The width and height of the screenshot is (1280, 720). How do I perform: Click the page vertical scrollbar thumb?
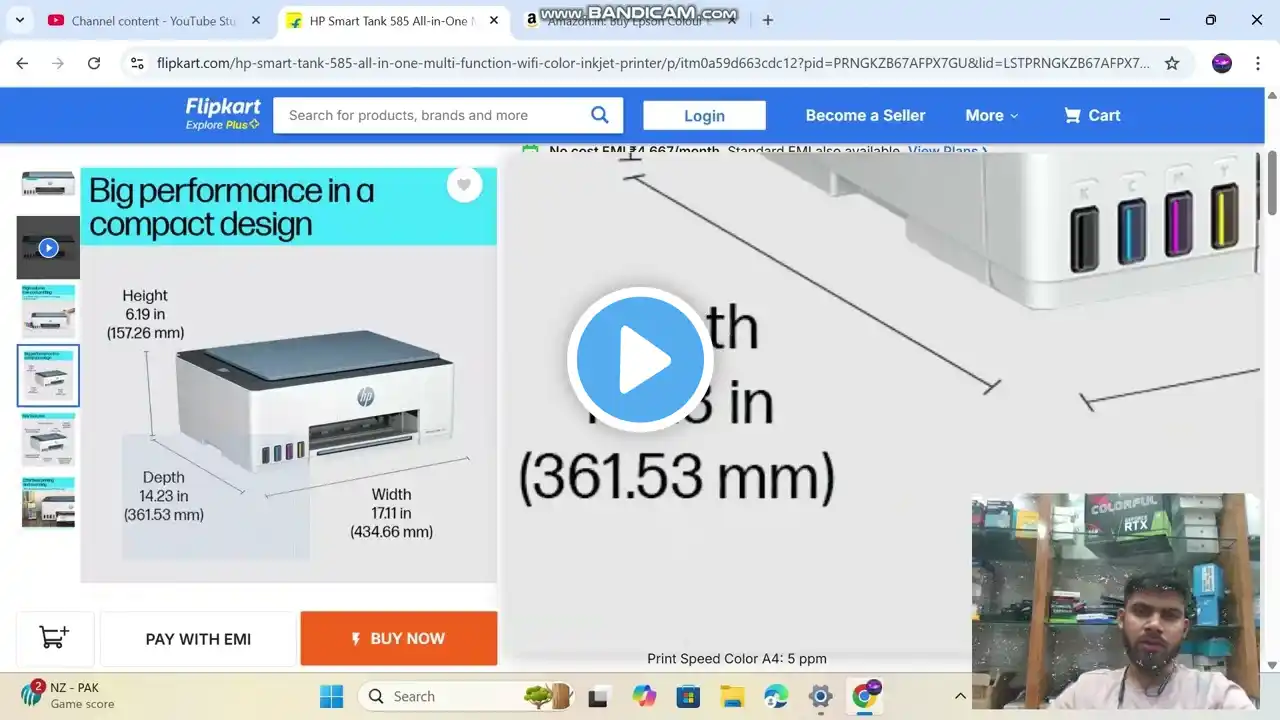[x=1273, y=182]
